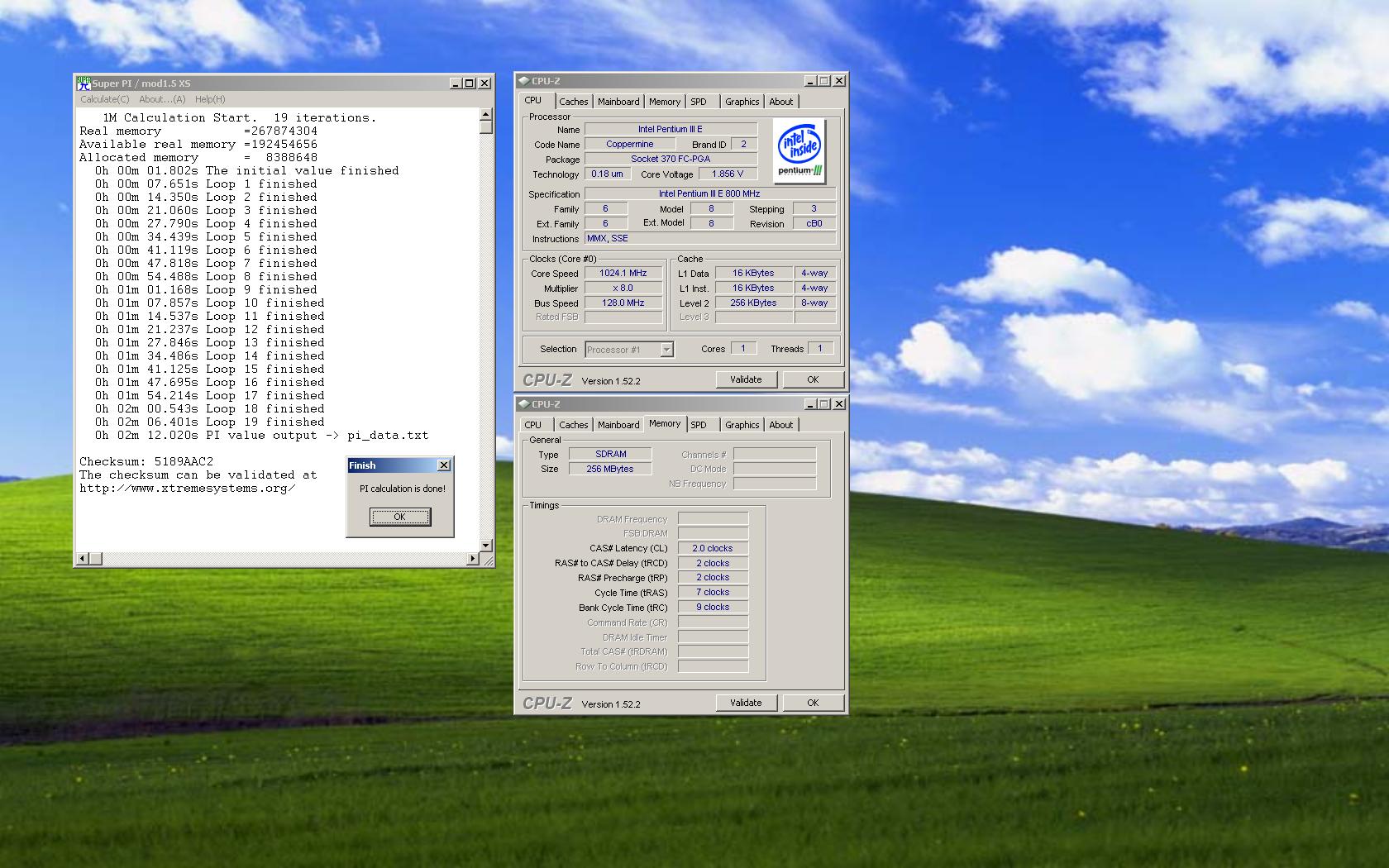
Task: Switch to SPD tab in top CPU-Z
Action: click(699, 102)
